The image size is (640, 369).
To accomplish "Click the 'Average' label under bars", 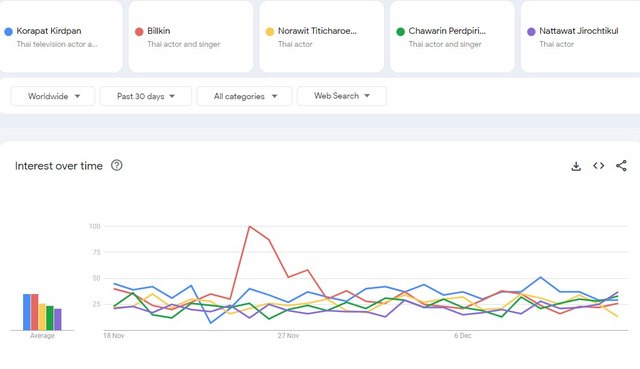I will pyautogui.click(x=42, y=336).
